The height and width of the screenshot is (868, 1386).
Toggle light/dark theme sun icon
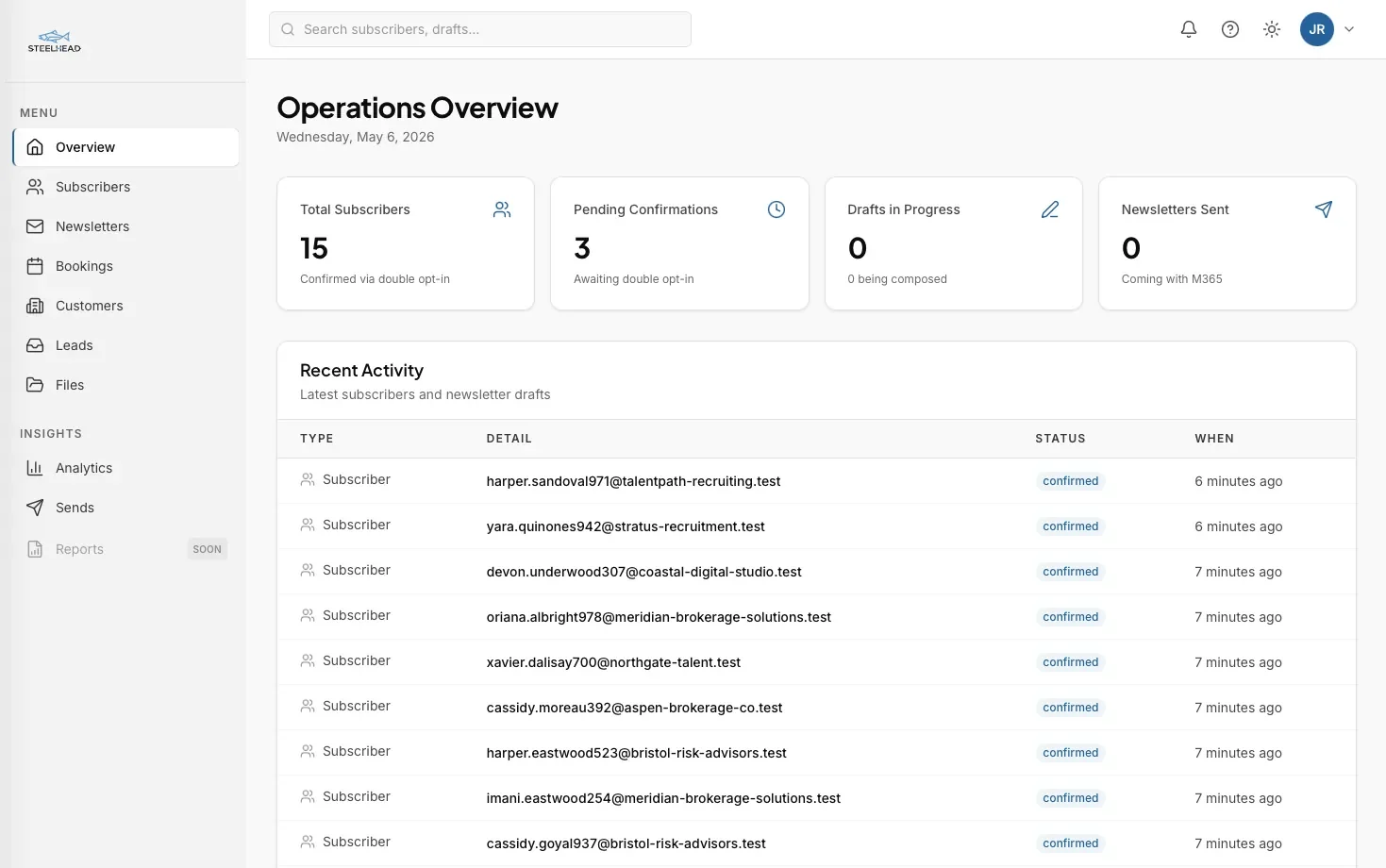click(1272, 29)
